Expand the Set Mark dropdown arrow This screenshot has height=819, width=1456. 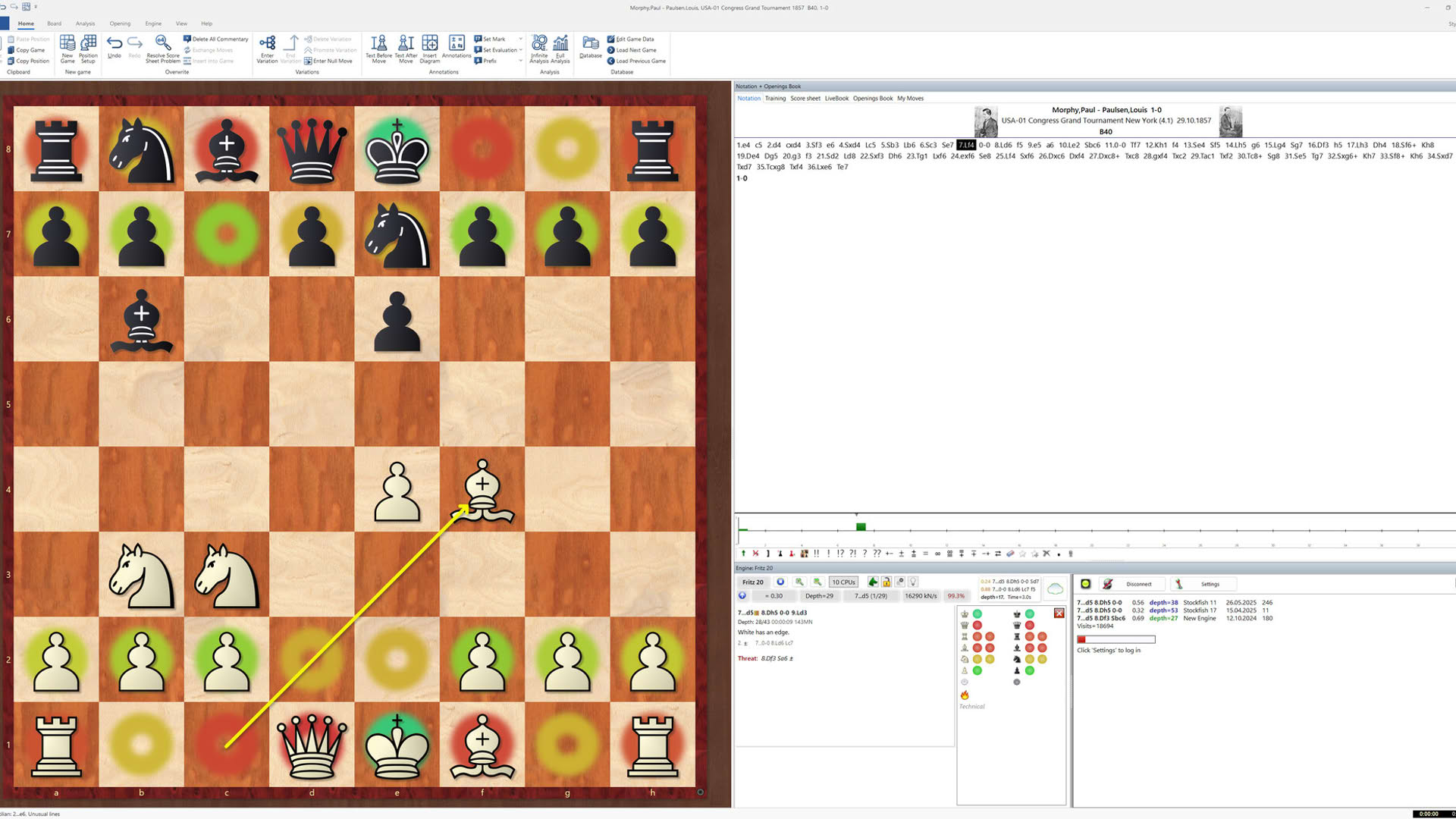tap(520, 39)
